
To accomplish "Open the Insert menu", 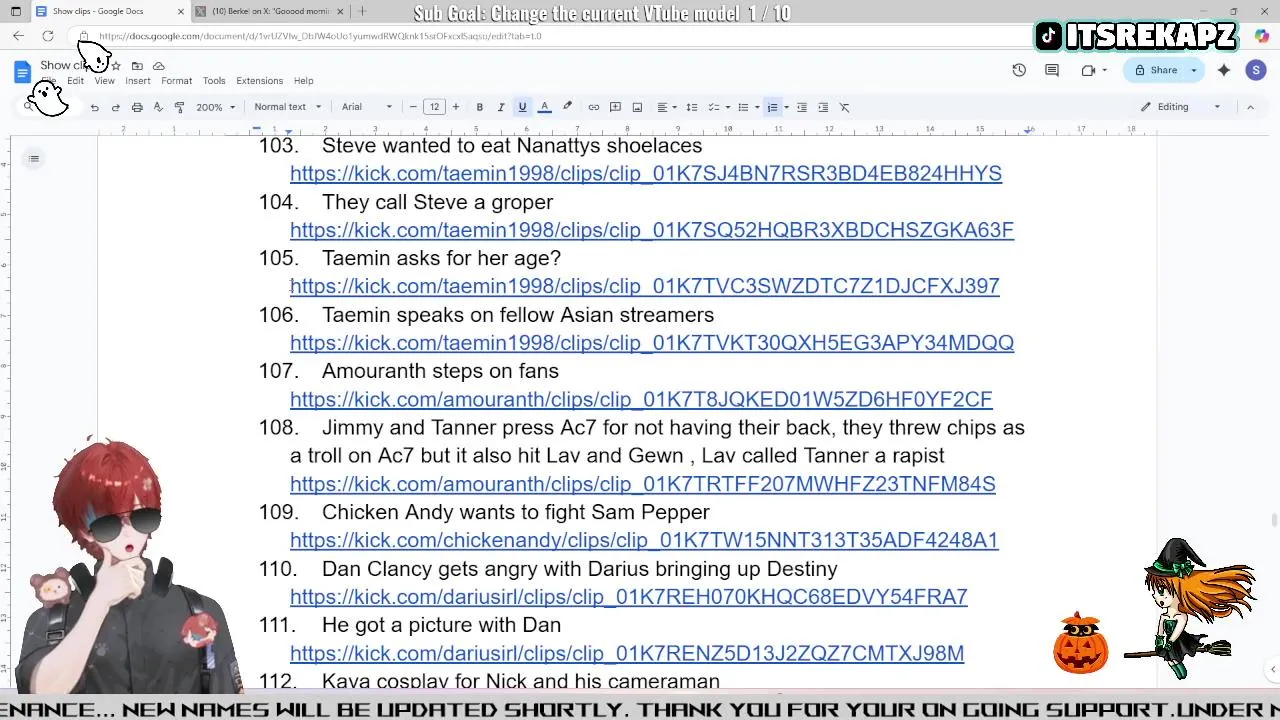I will click(138, 81).
